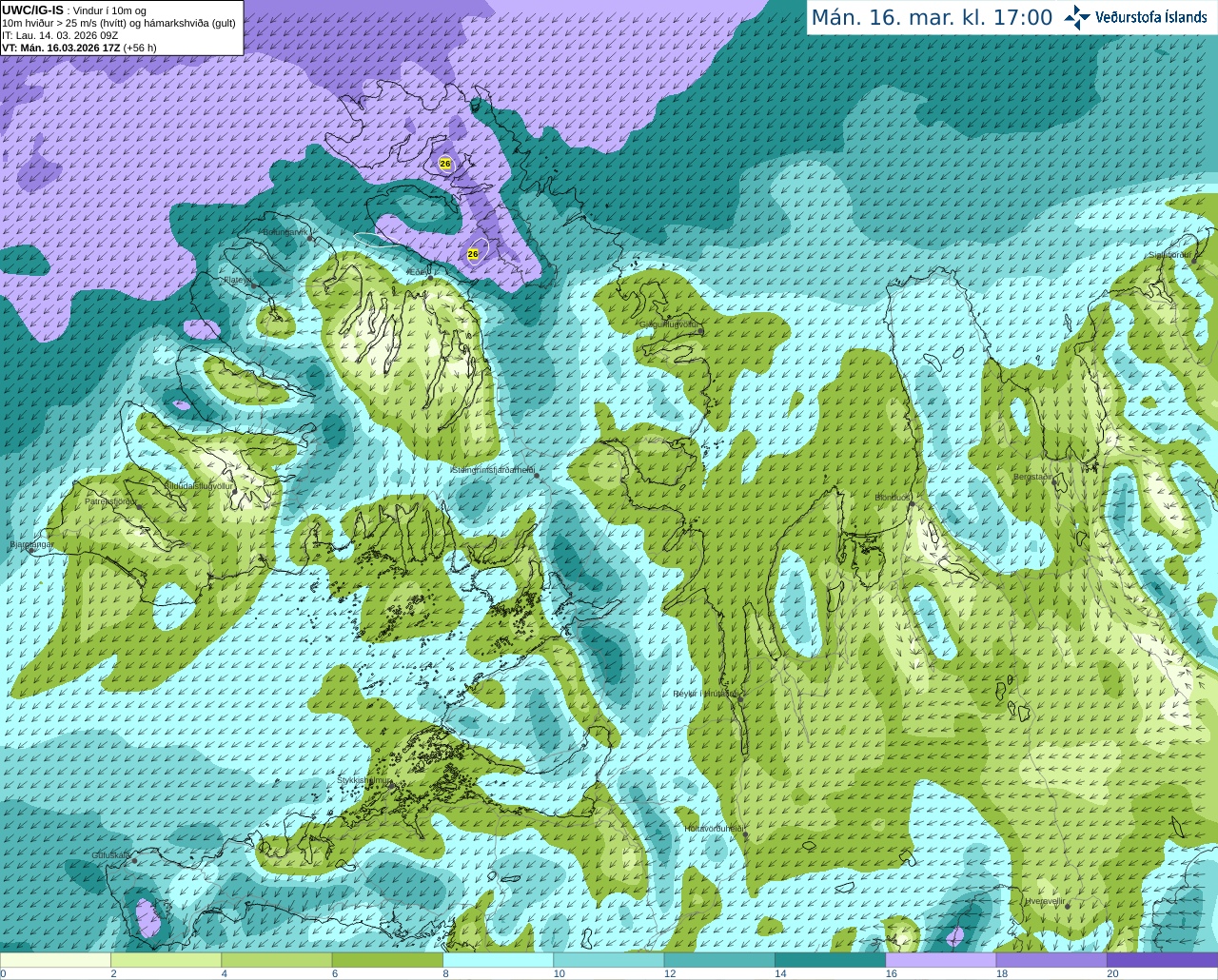Click the IT: Lau. 14. 03. 2026 09Z line
Image resolution: width=1218 pixels, height=980 pixels.
(x=60, y=35)
